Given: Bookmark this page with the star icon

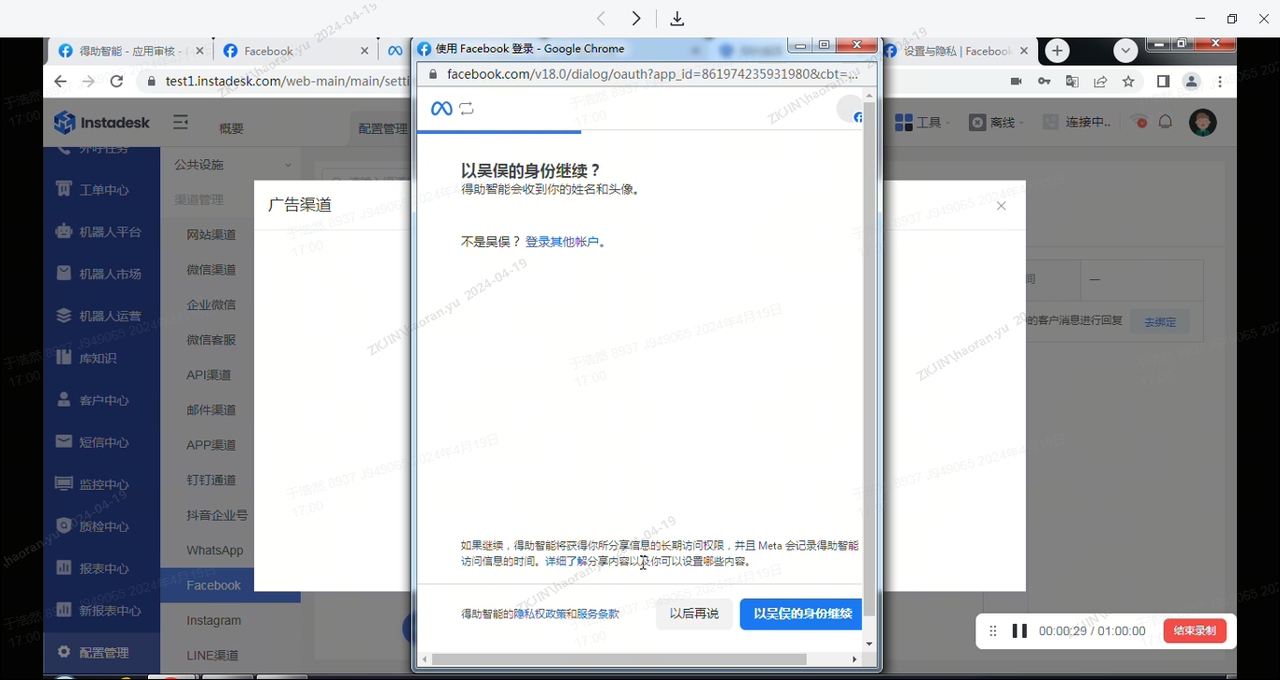Looking at the screenshot, I should click(1129, 81).
